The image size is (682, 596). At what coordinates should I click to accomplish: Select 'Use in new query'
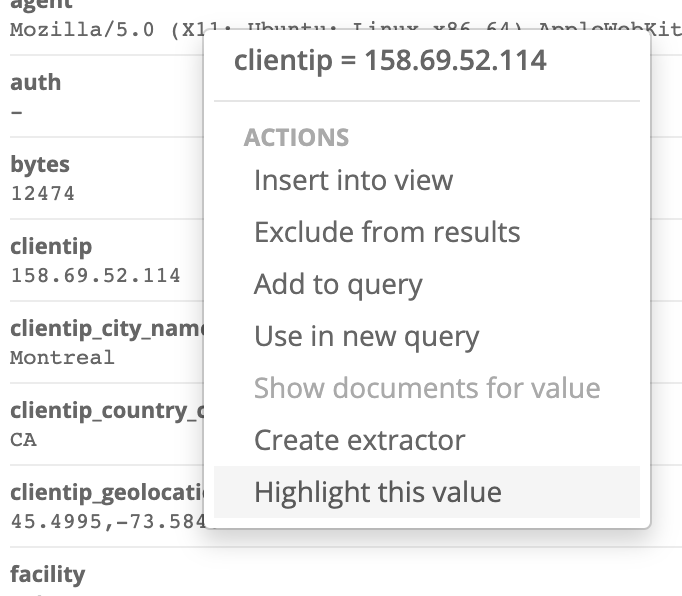tap(366, 337)
